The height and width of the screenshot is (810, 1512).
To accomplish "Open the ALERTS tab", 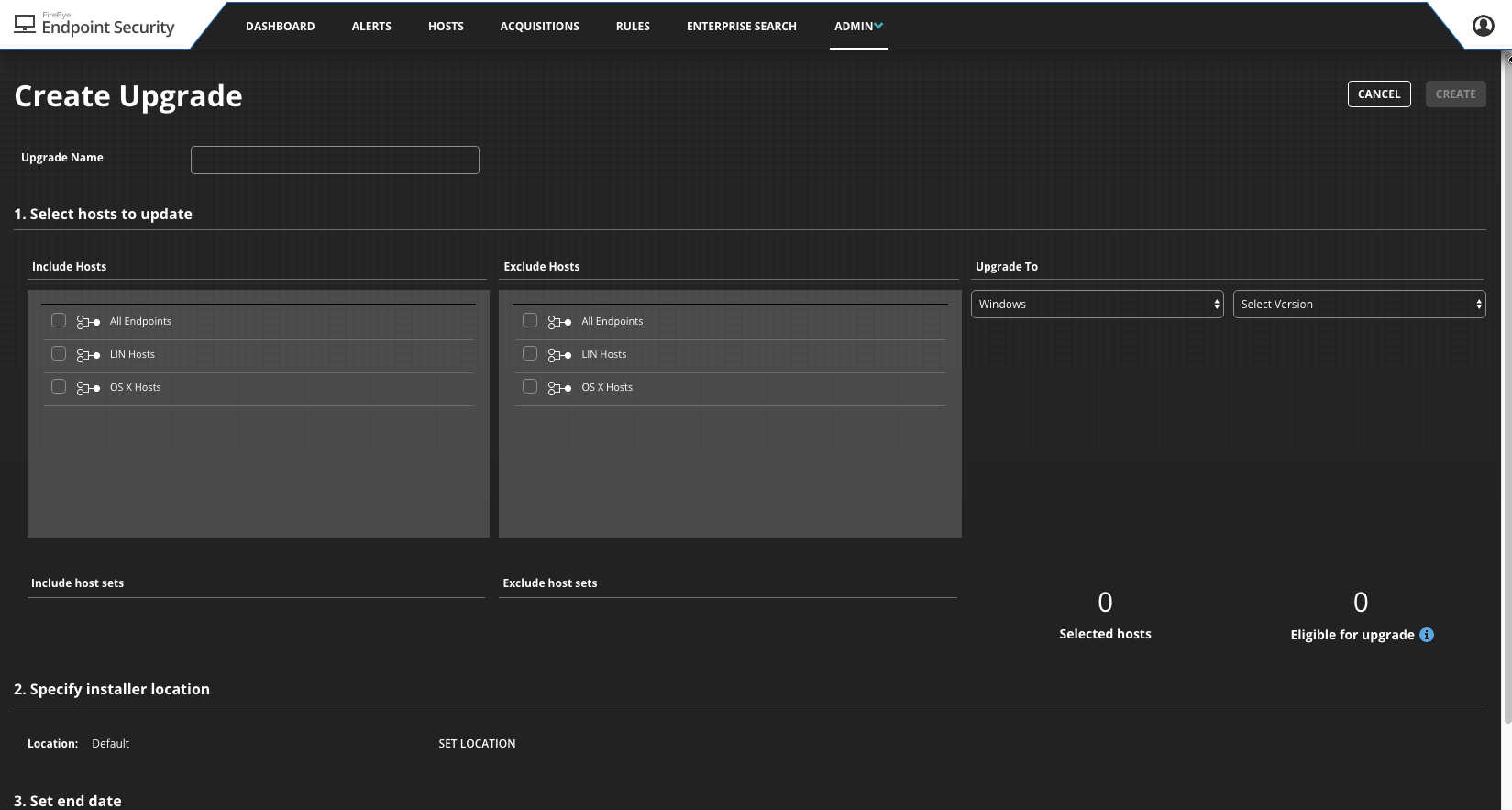I will point(371,27).
